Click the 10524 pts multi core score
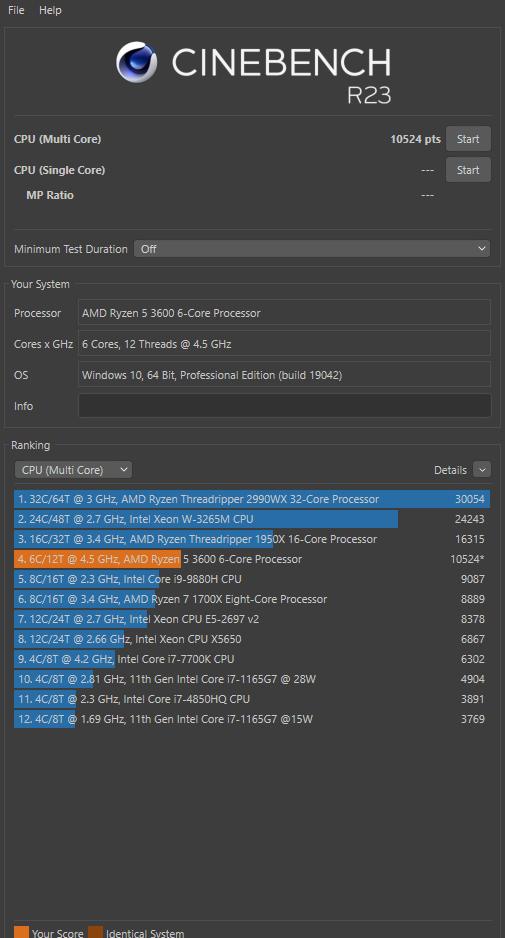 point(415,139)
